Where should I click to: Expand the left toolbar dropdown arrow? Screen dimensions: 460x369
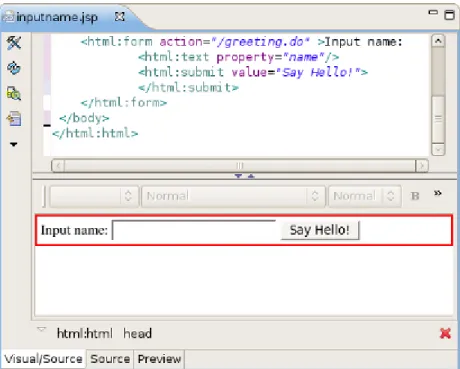[x=13, y=144]
